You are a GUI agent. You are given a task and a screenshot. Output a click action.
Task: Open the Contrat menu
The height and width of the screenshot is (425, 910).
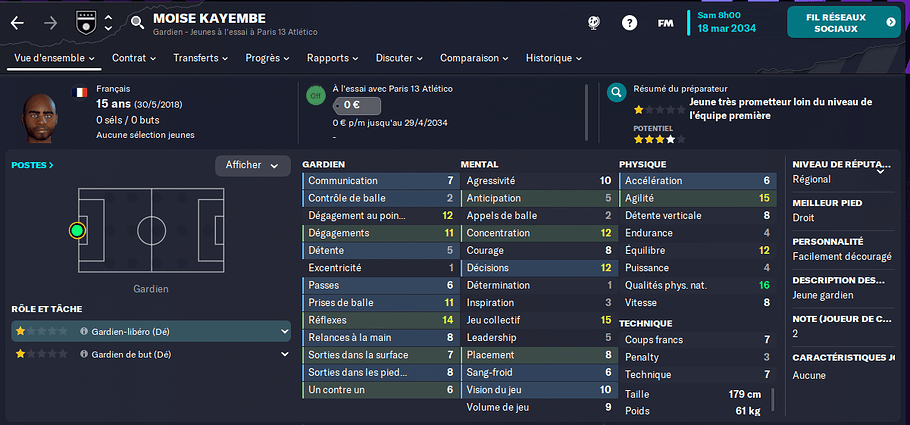[x=134, y=58]
